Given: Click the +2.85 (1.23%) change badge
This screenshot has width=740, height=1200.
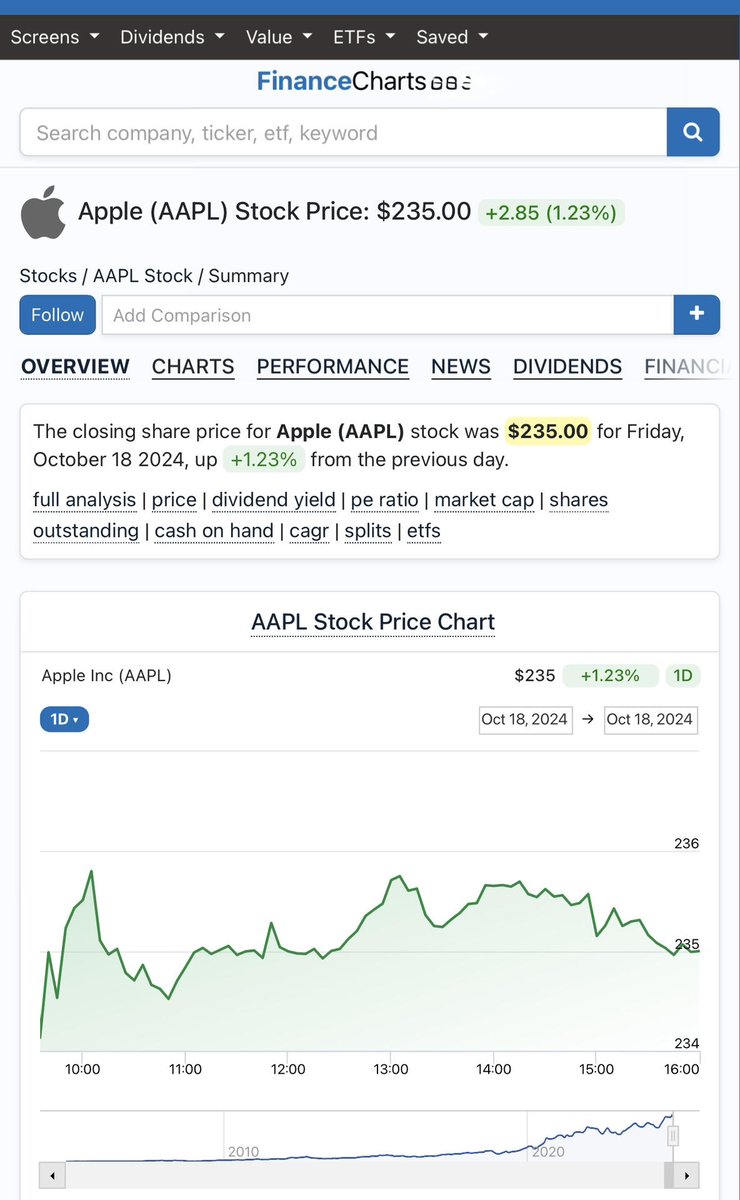Looking at the screenshot, I should click(551, 212).
